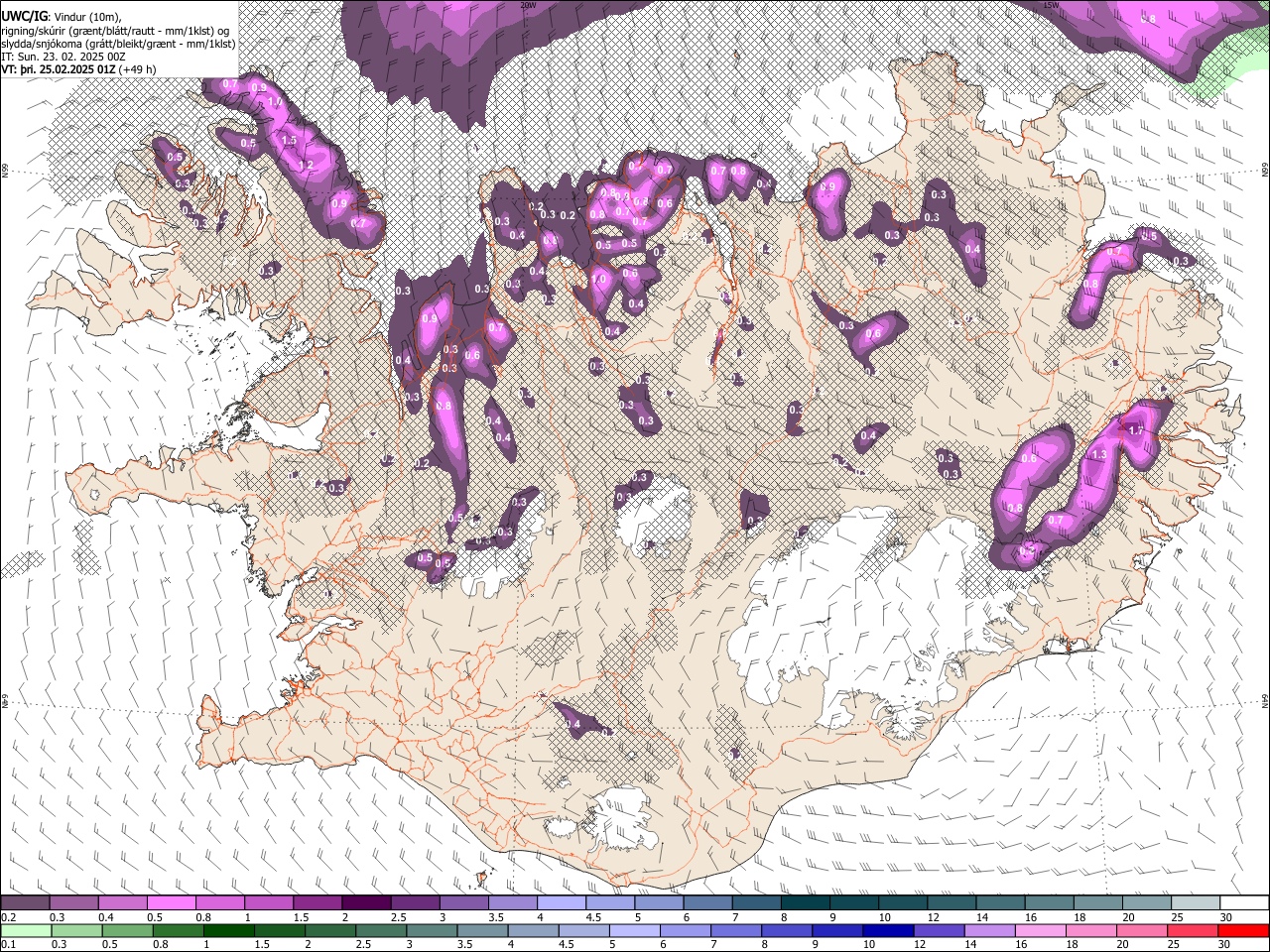Image resolution: width=1270 pixels, height=952 pixels.
Task: Click the 'slydda/snjókoma' header line
Action: tap(118, 44)
